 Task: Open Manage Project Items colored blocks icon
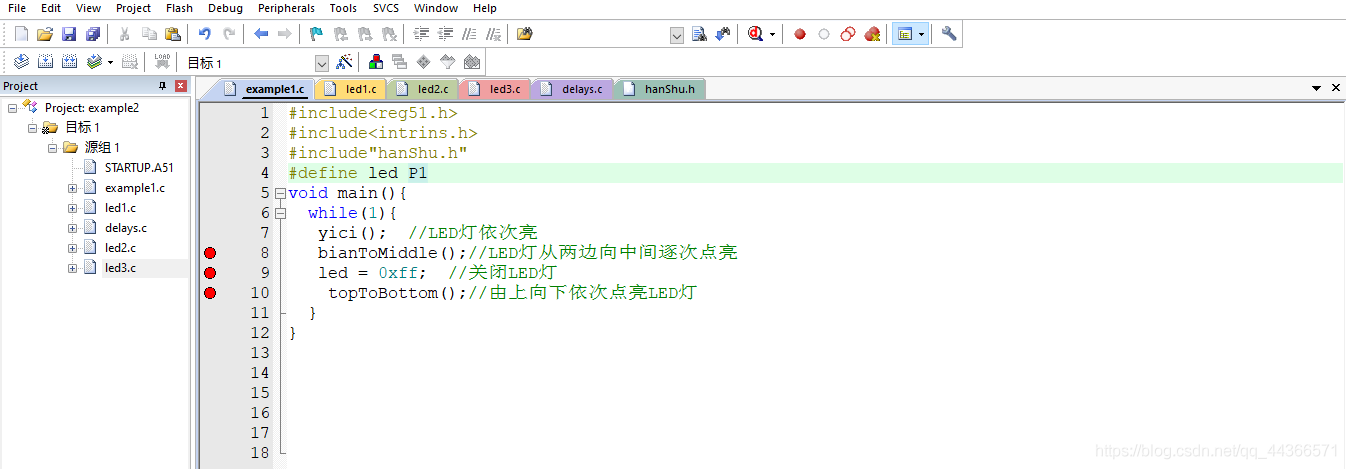(x=376, y=62)
